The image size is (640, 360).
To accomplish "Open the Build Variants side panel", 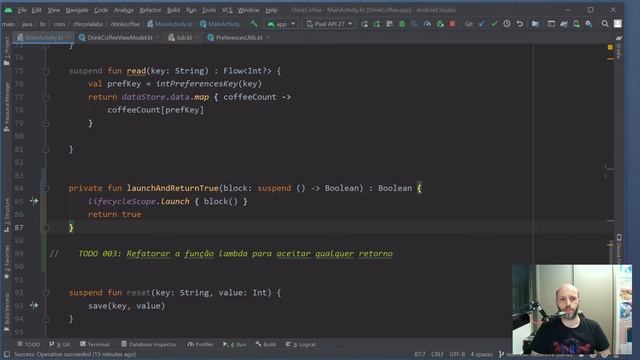I will (7, 312).
